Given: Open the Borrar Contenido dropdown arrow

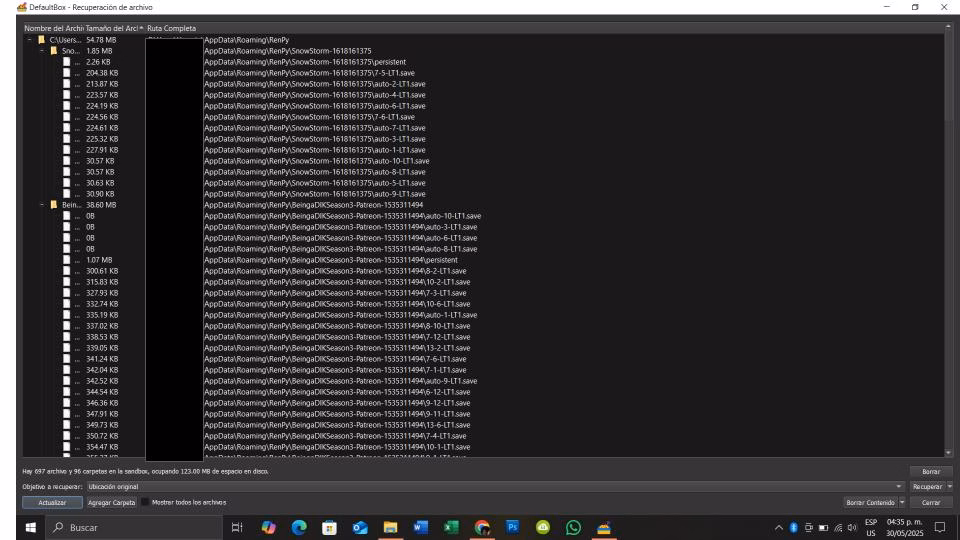Looking at the screenshot, I should (902, 503).
